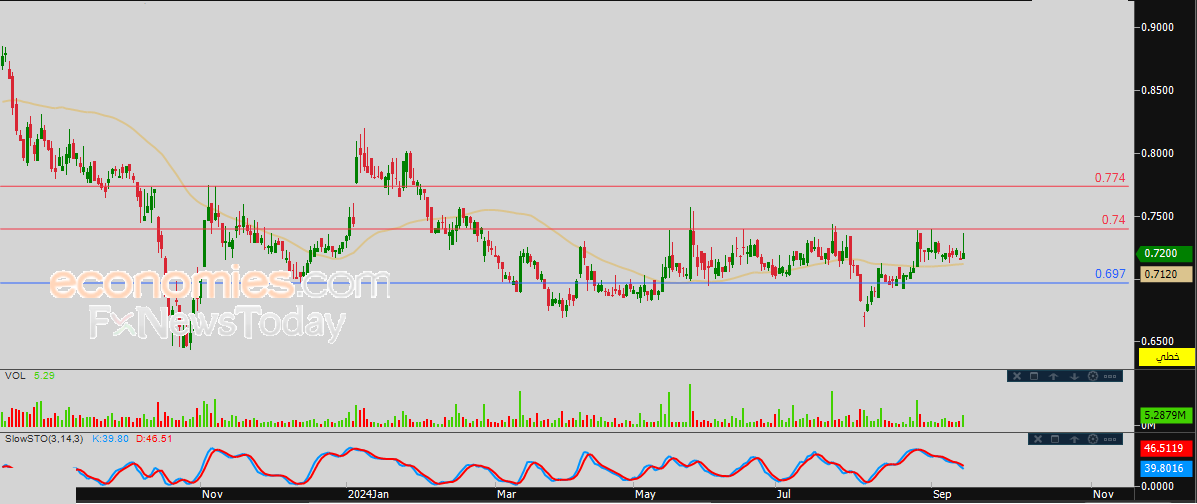The height and width of the screenshot is (504, 1197).
Task: Move the VOL panel down
Action: click(1074, 376)
